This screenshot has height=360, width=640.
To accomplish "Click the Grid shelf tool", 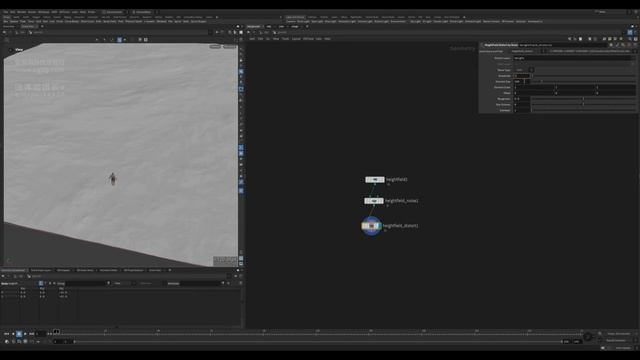I will tap(38, 21).
